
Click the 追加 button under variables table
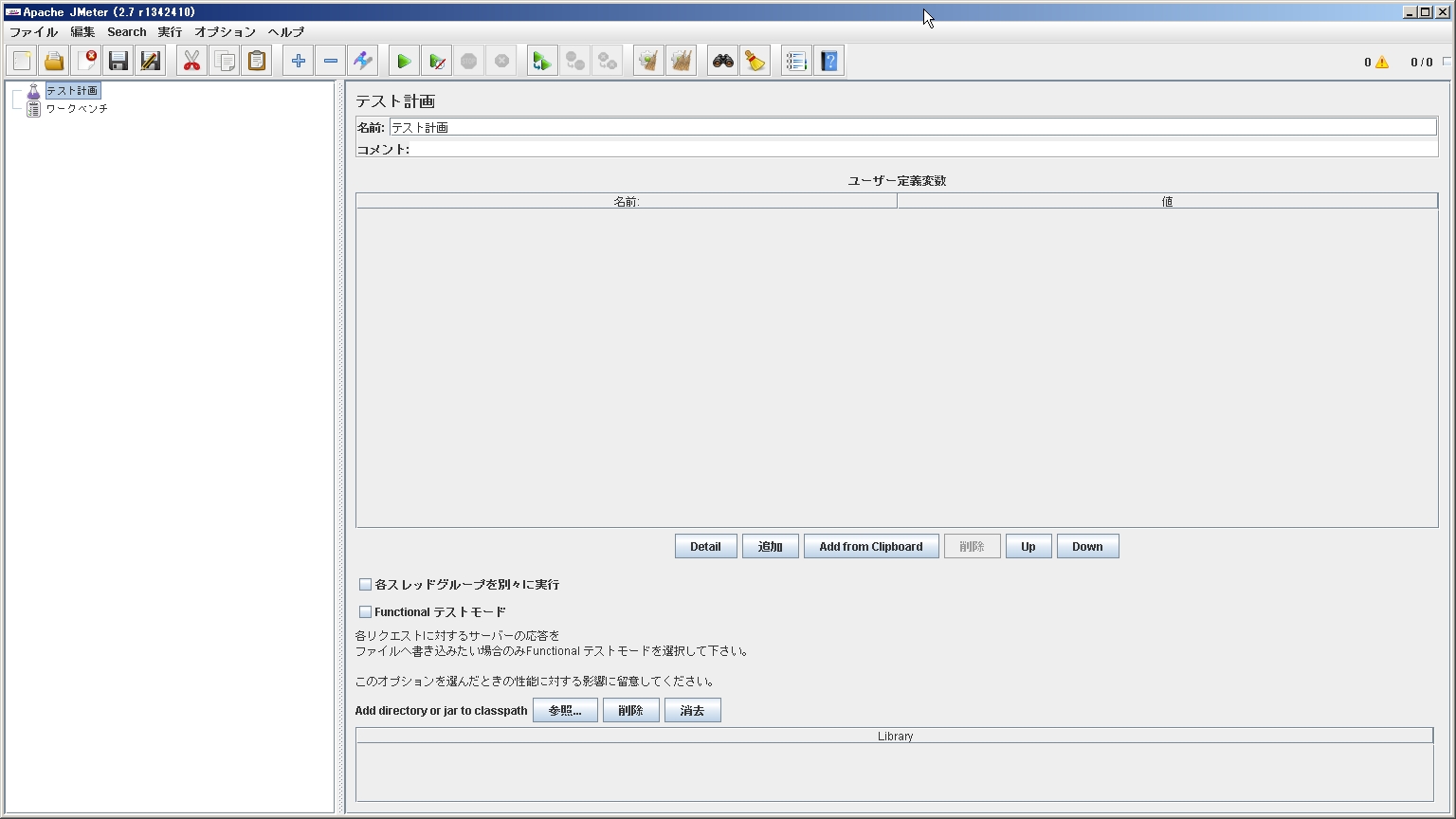770,547
